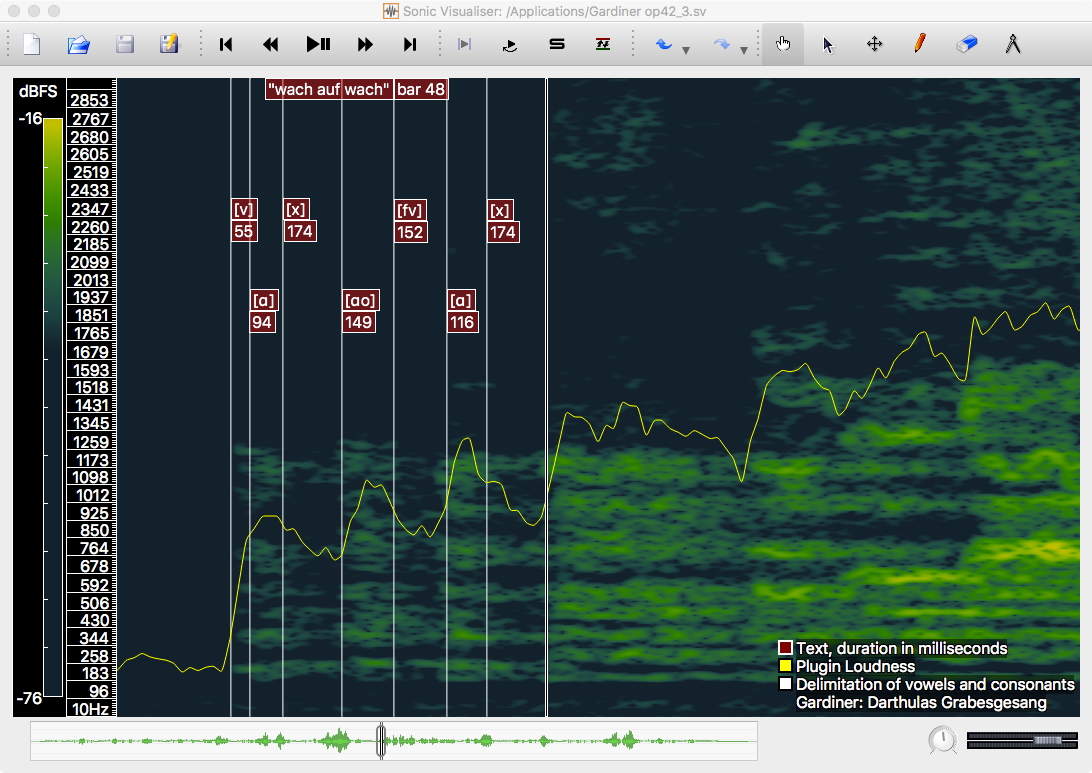Click the "wach auf wach" text label
The height and width of the screenshot is (773, 1092).
(x=328, y=89)
